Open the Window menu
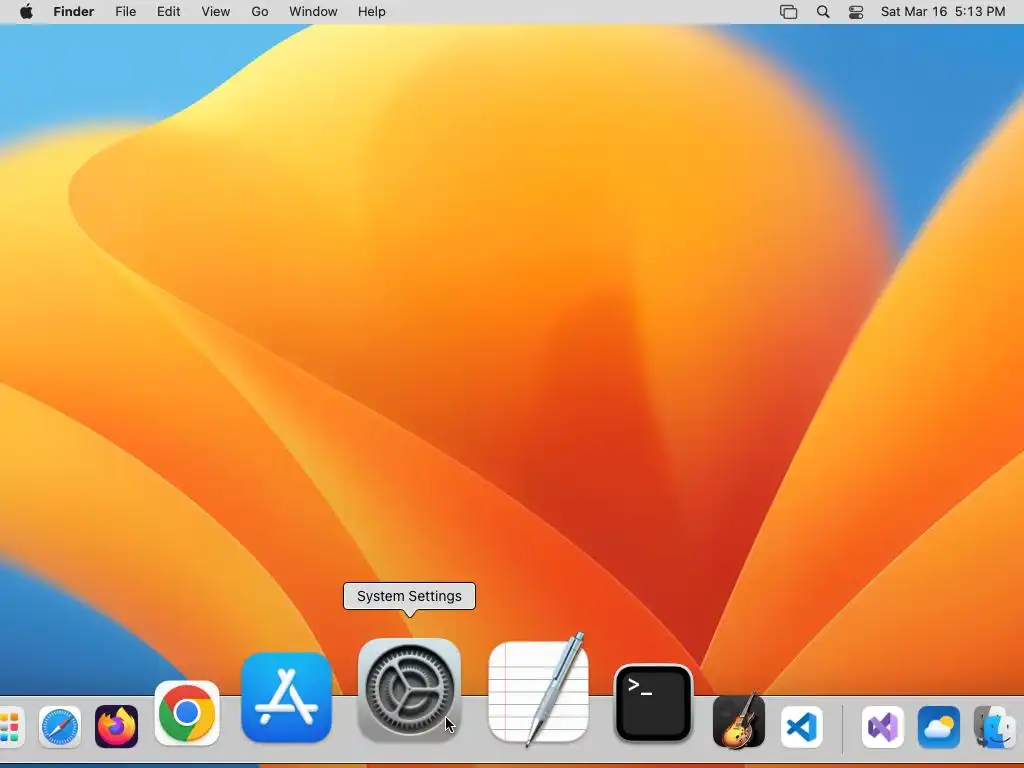 click(x=313, y=12)
